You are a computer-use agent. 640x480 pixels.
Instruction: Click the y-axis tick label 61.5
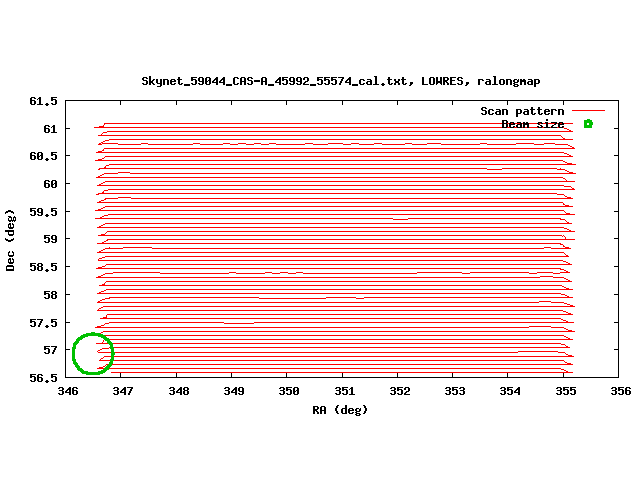coord(43,101)
